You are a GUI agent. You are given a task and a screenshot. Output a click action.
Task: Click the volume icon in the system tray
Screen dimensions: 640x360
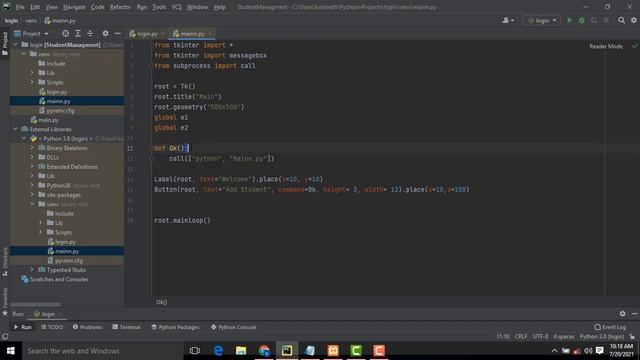tap(588, 351)
